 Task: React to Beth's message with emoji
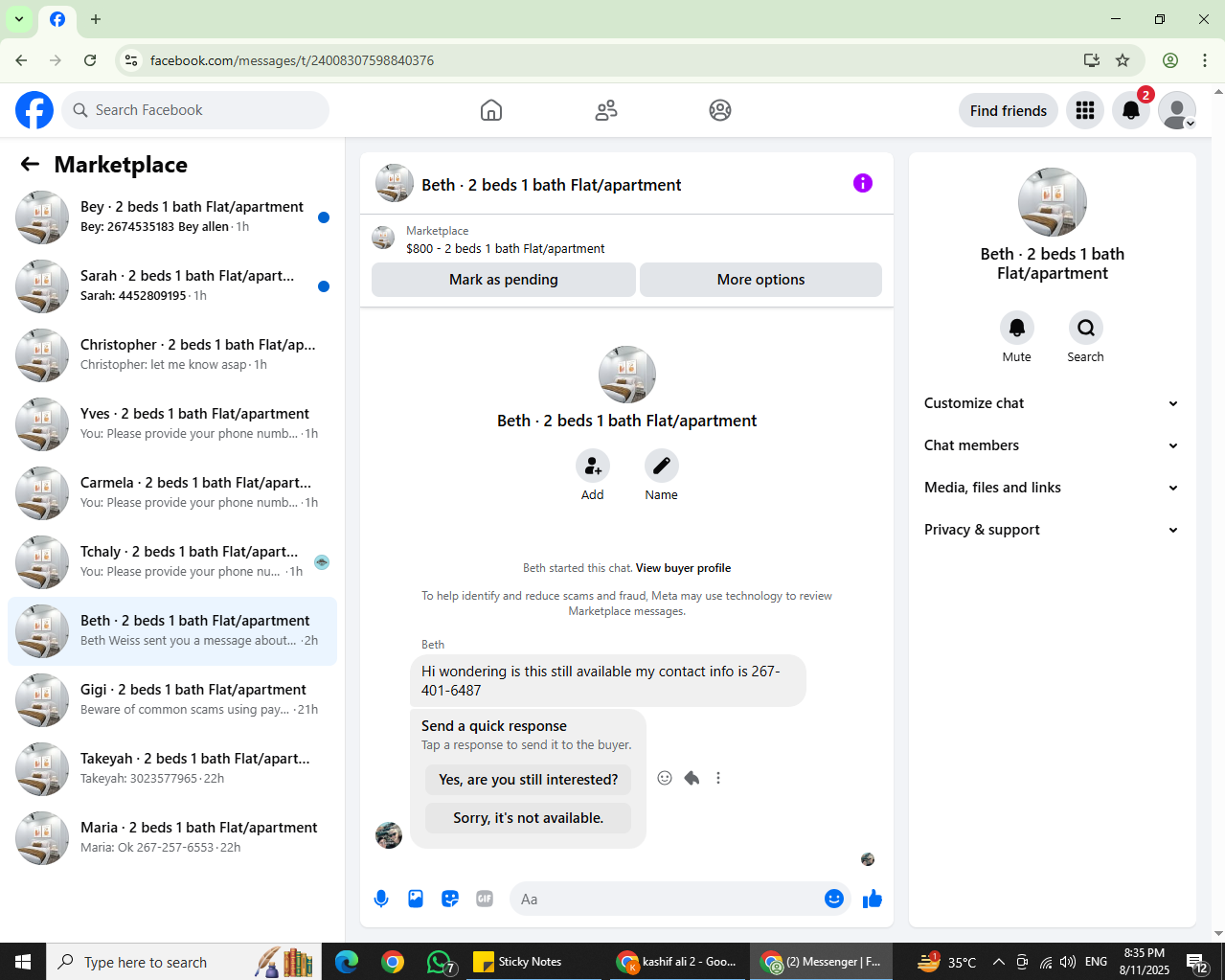click(665, 778)
